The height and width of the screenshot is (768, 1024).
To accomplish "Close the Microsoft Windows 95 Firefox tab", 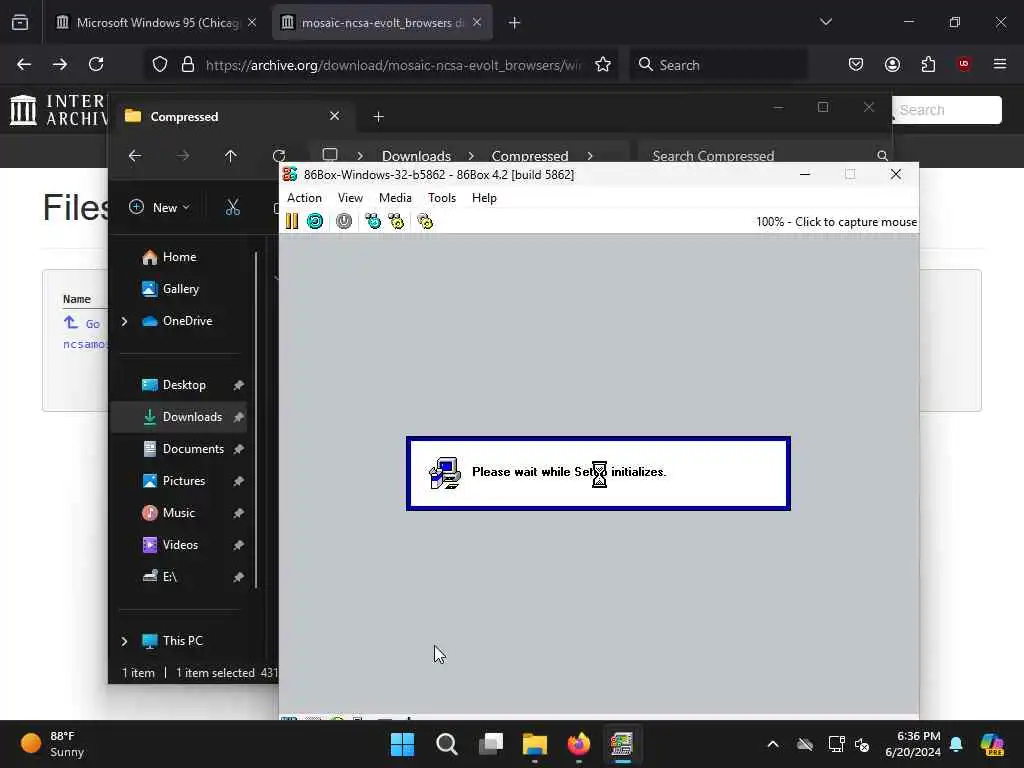I will click(x=252, y=22).
